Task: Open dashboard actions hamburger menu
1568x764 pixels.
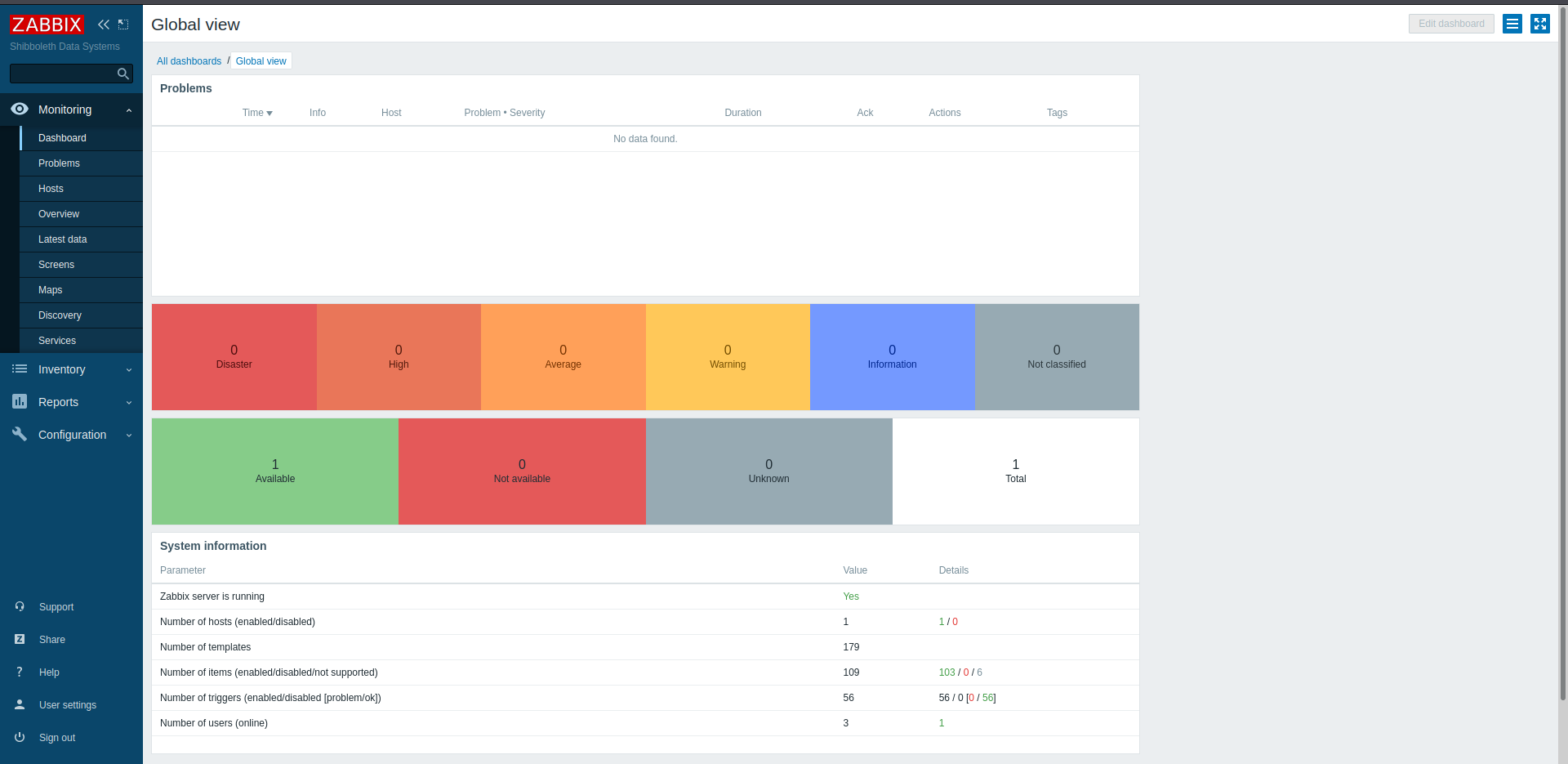Action: coord(1512,24)
